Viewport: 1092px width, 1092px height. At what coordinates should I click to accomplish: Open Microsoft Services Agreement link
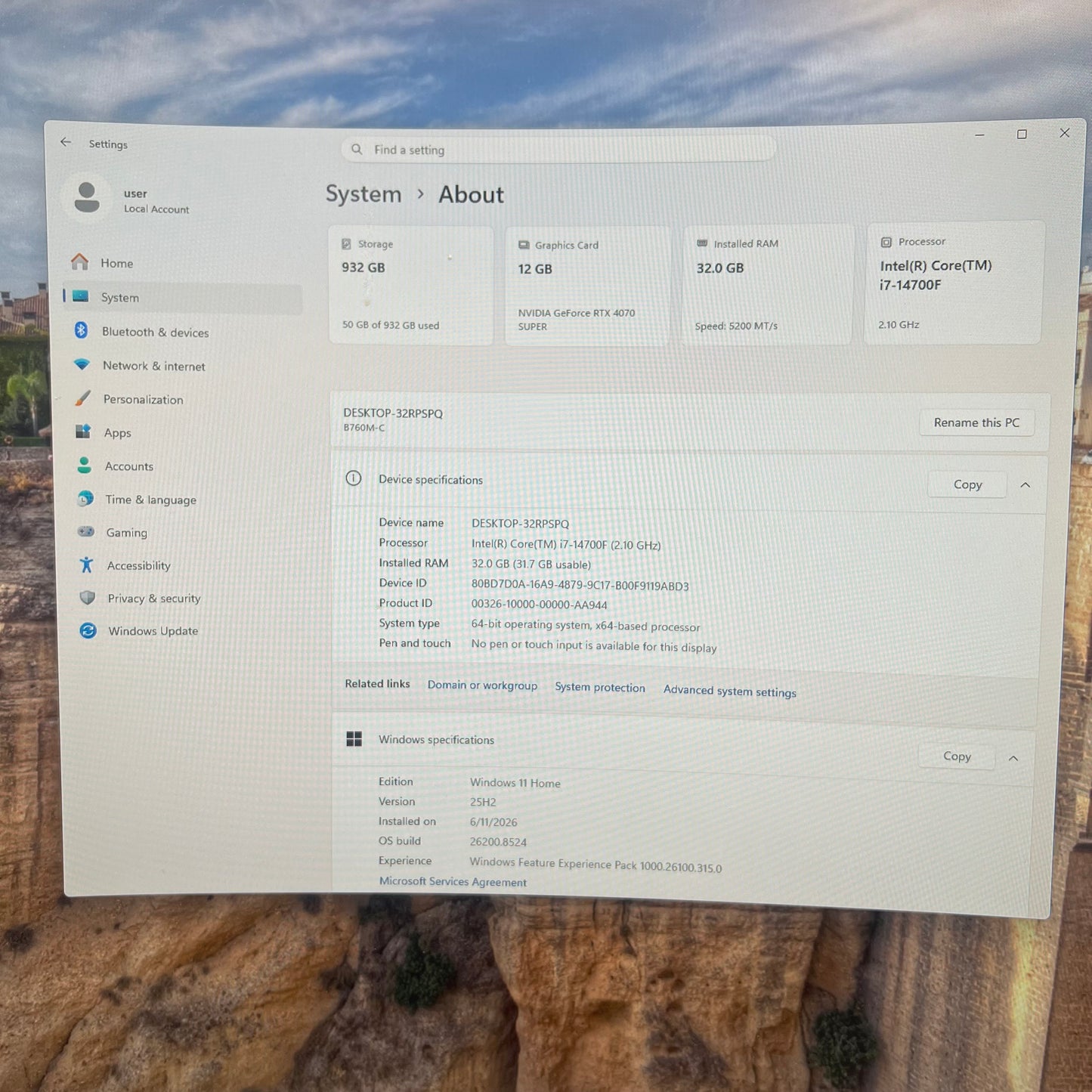pyautogui.click(x=453, y=881)
